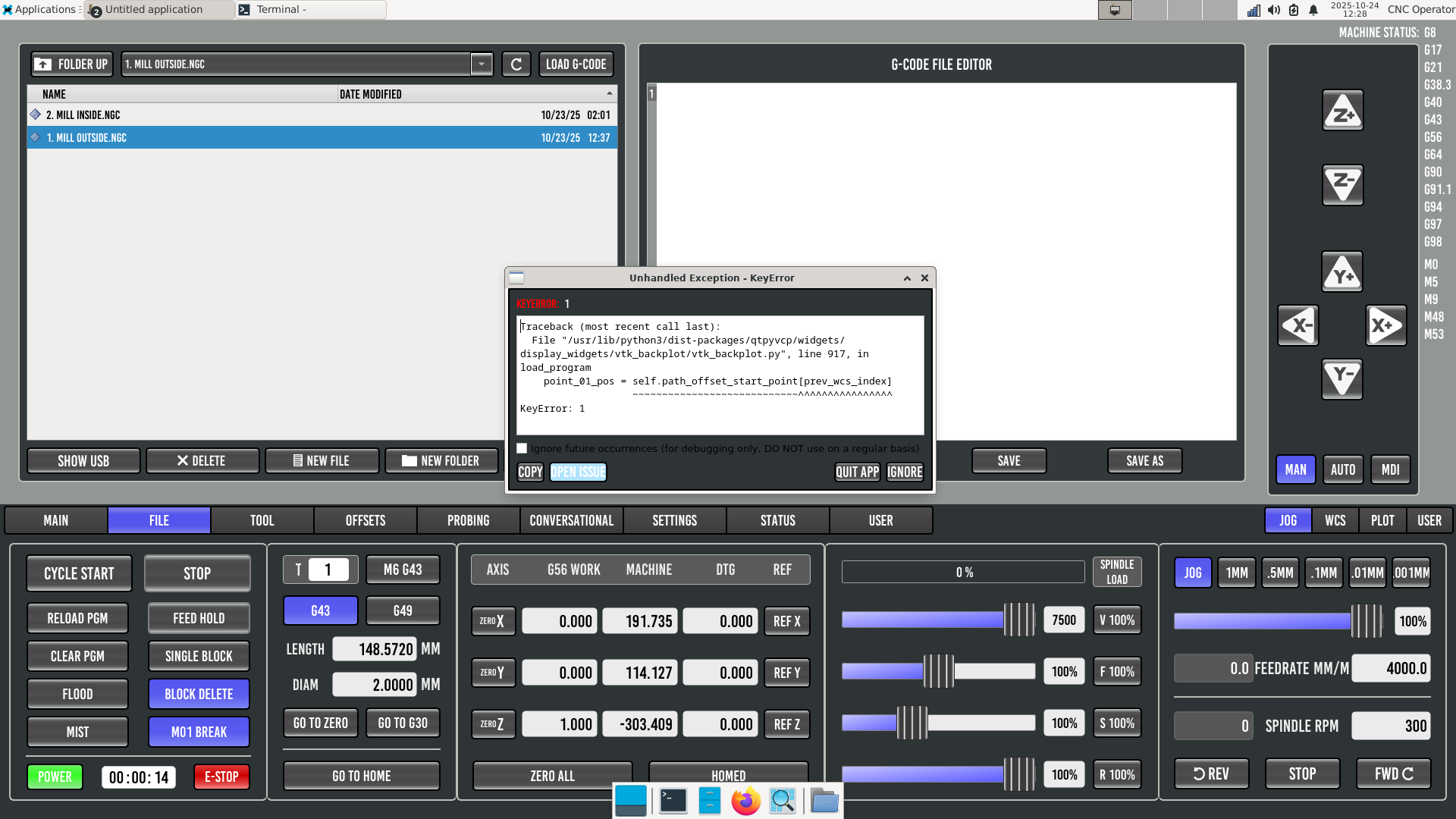
Task: Click the Quit App button
Action: pos(857,472)
